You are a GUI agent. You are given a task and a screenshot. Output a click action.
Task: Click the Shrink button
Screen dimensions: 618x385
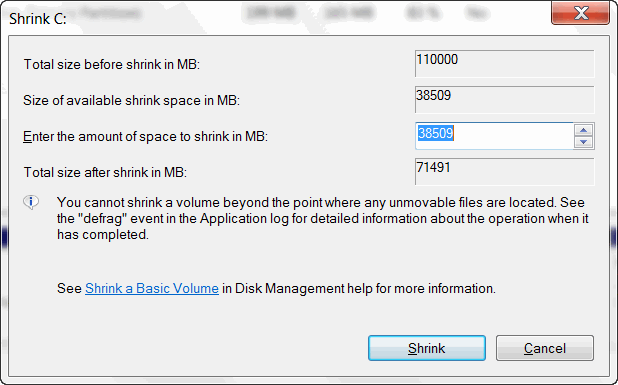[x=427, y=348]
